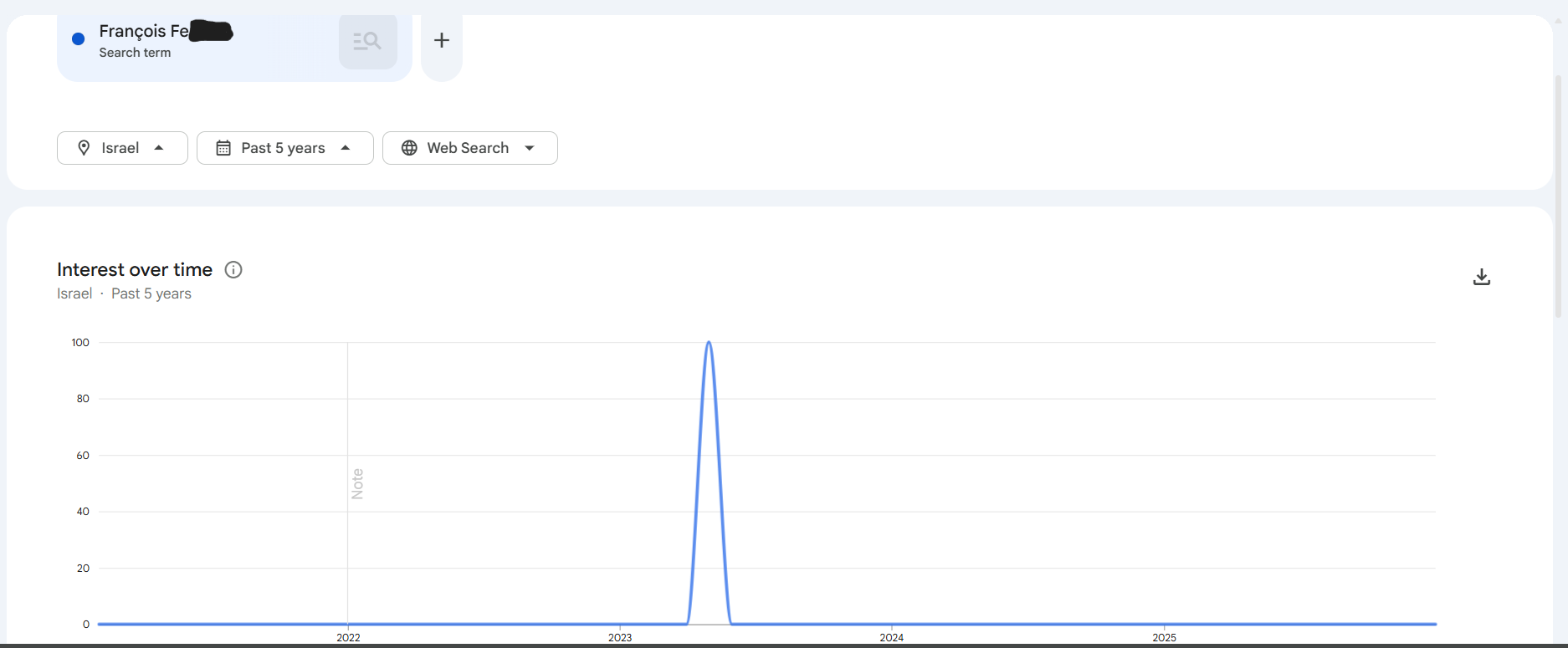Click the location pin icon next to Israel

(84, 148)
